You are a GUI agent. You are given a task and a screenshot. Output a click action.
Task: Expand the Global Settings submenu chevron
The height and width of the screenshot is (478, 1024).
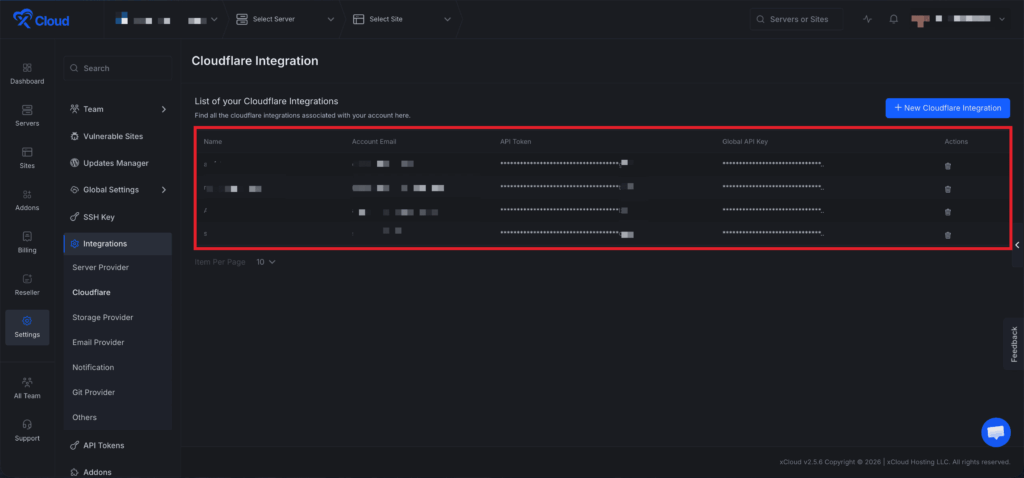coord(164,190)
